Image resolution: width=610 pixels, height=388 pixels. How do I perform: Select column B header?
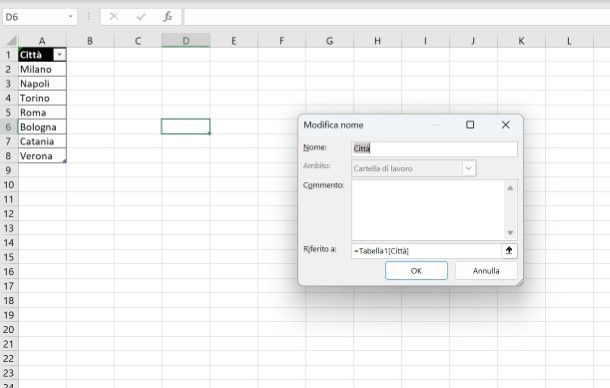coord(90,41)
